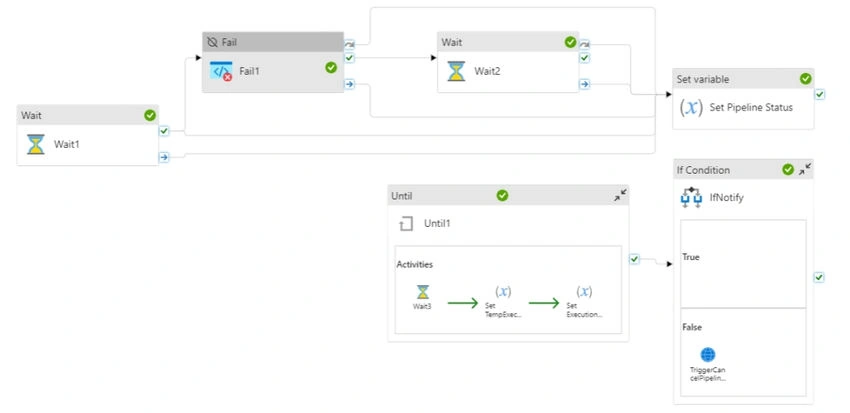Click the Fail1 activity code icon

click(x=221, y=71)
